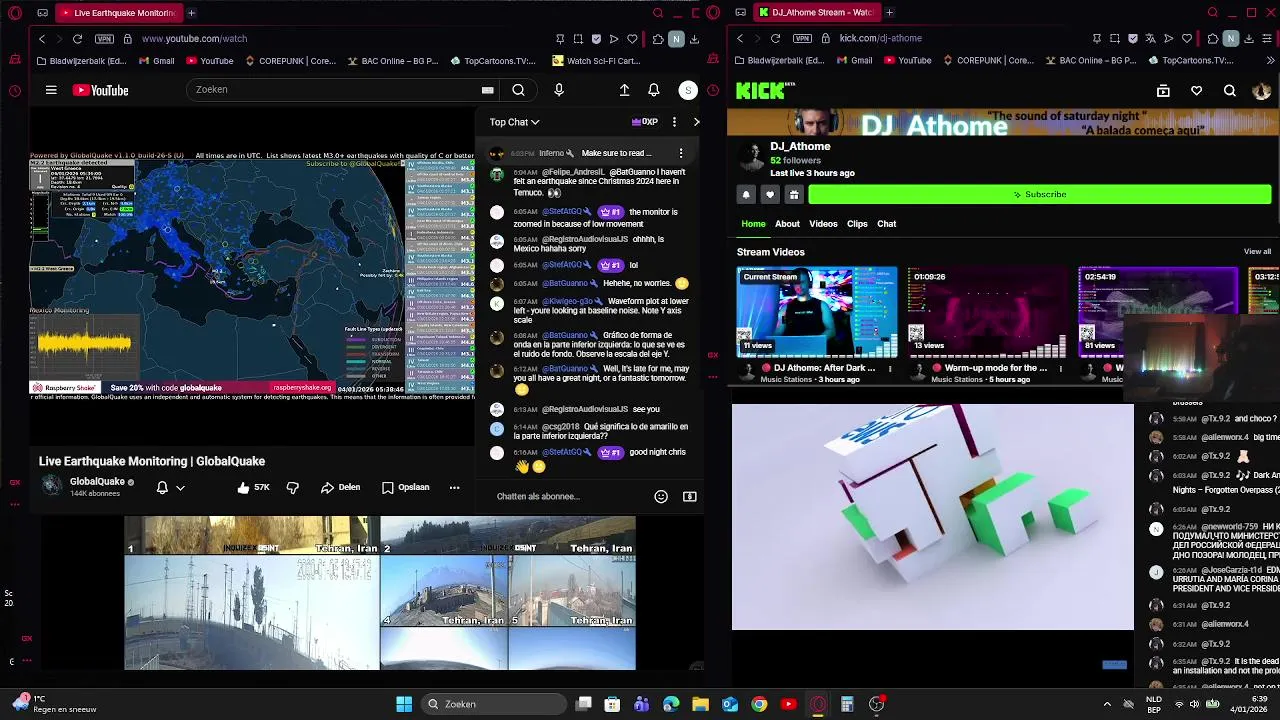
Task: Open YouTube notifications bell in header
Action: 653,90
